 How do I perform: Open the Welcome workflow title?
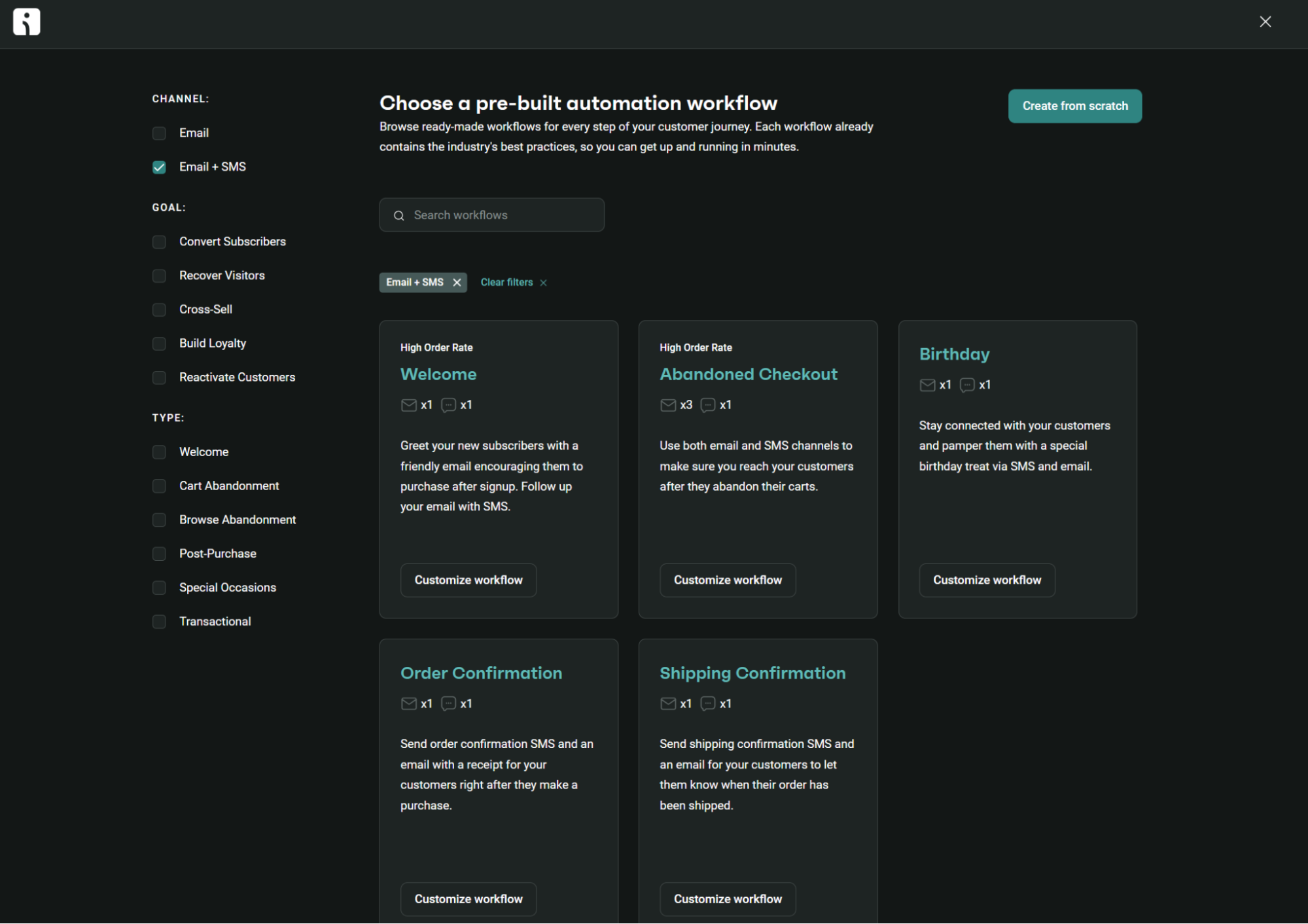pyautogui.click(x=438, y=374)
